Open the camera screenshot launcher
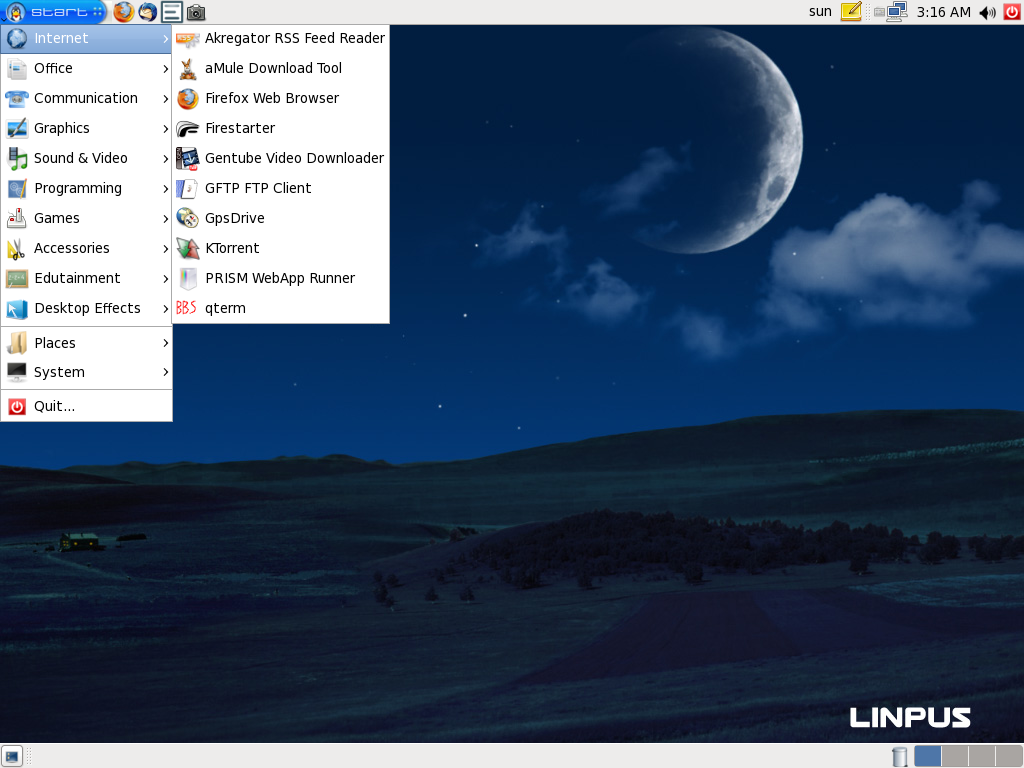 196,12
